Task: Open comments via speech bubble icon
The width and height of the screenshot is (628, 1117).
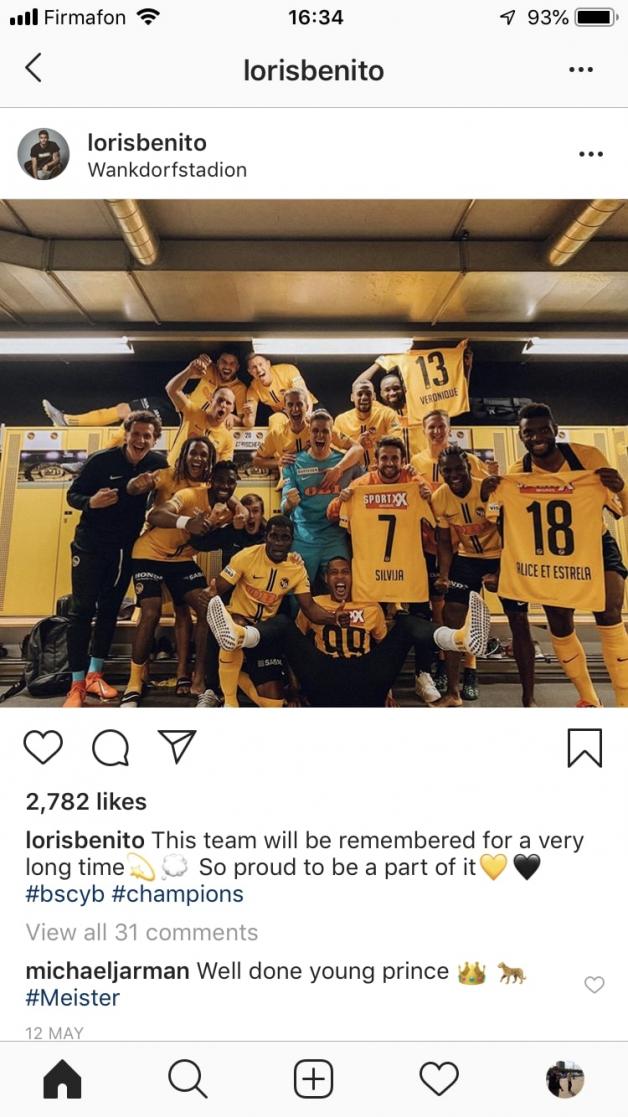Action: point(110,748)
